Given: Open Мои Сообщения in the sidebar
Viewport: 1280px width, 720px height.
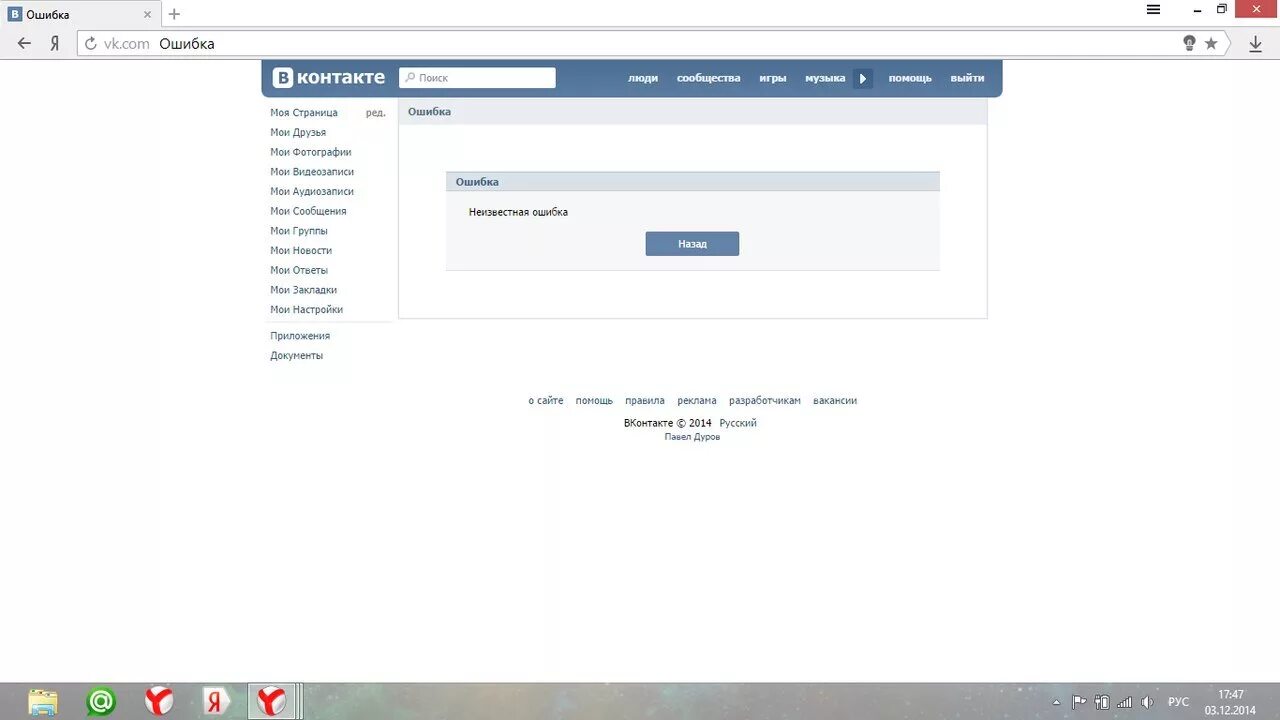Looking at the screenshot, I should 308,211.
